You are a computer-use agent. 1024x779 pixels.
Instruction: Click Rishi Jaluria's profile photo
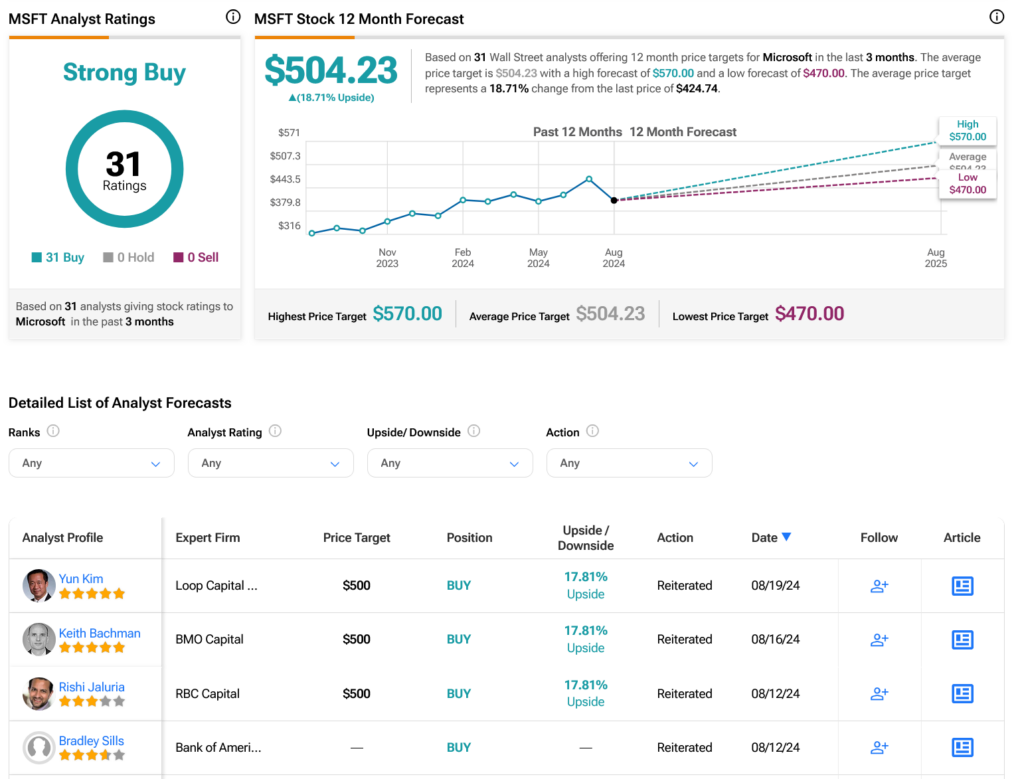pos(39,694)
